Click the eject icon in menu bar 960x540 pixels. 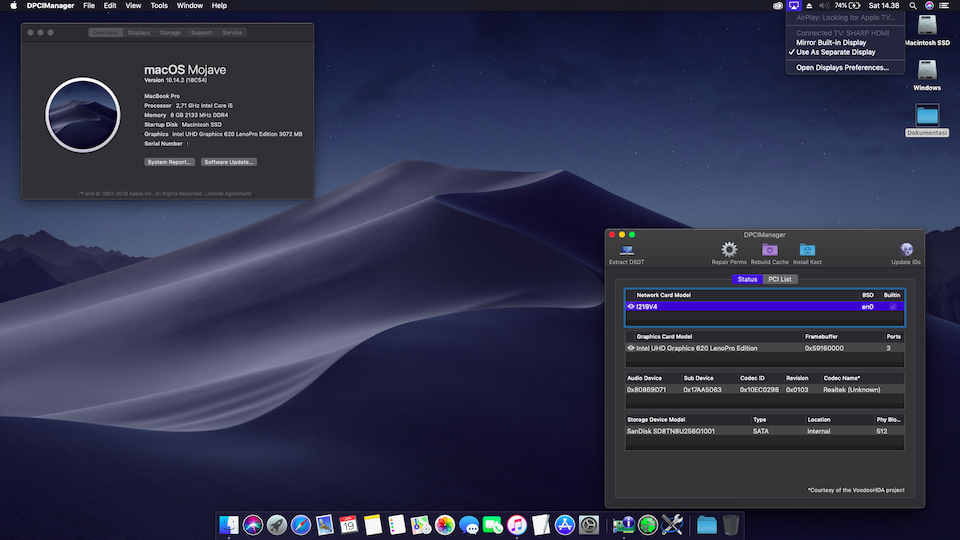(809, 6)
